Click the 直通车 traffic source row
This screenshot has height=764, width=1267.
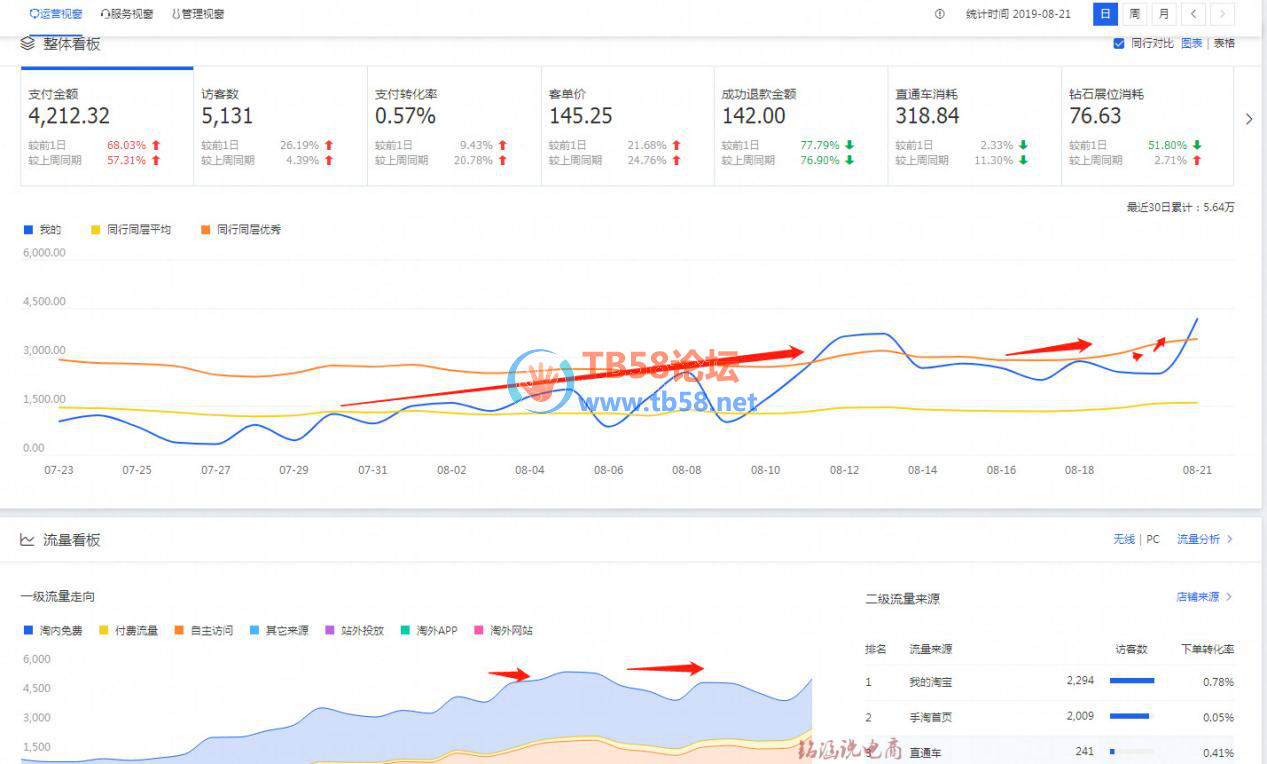(x=1049, y=752)
